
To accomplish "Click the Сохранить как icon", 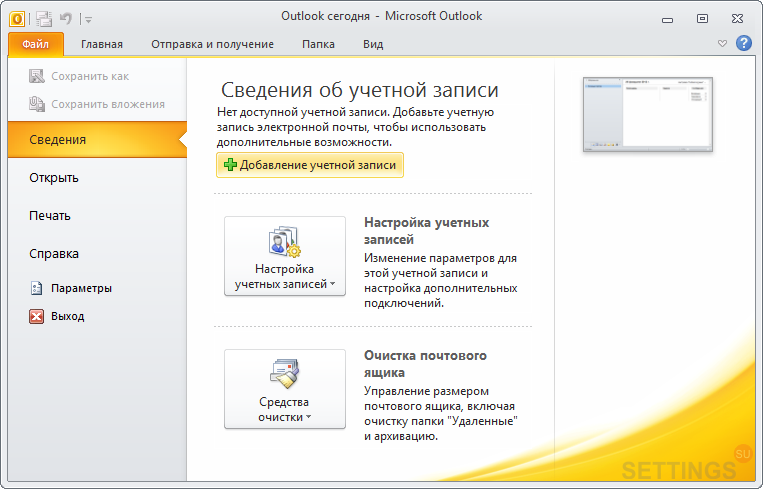I will coord(36,76).
